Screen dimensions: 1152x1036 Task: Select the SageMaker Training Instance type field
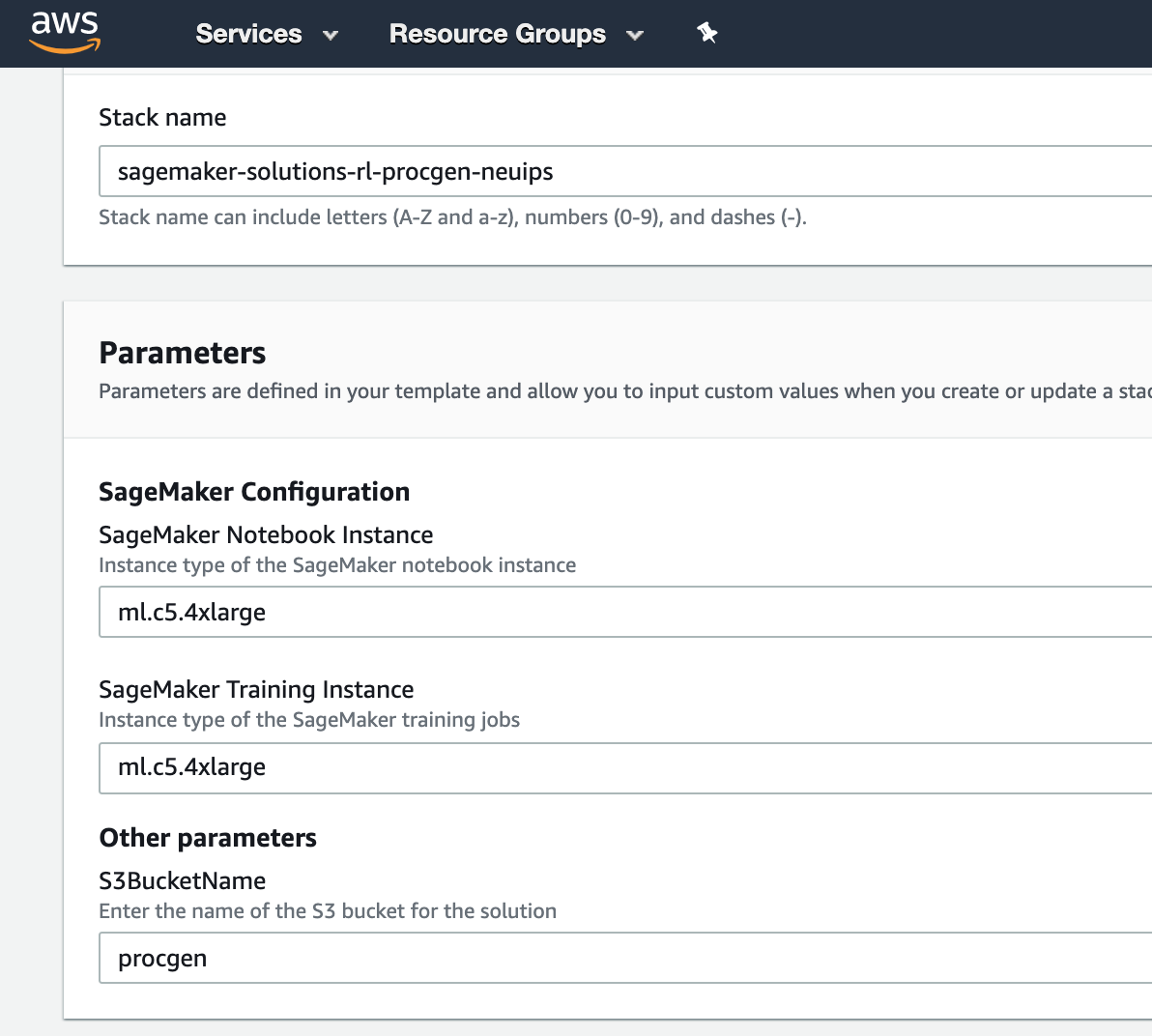[625, 767]
